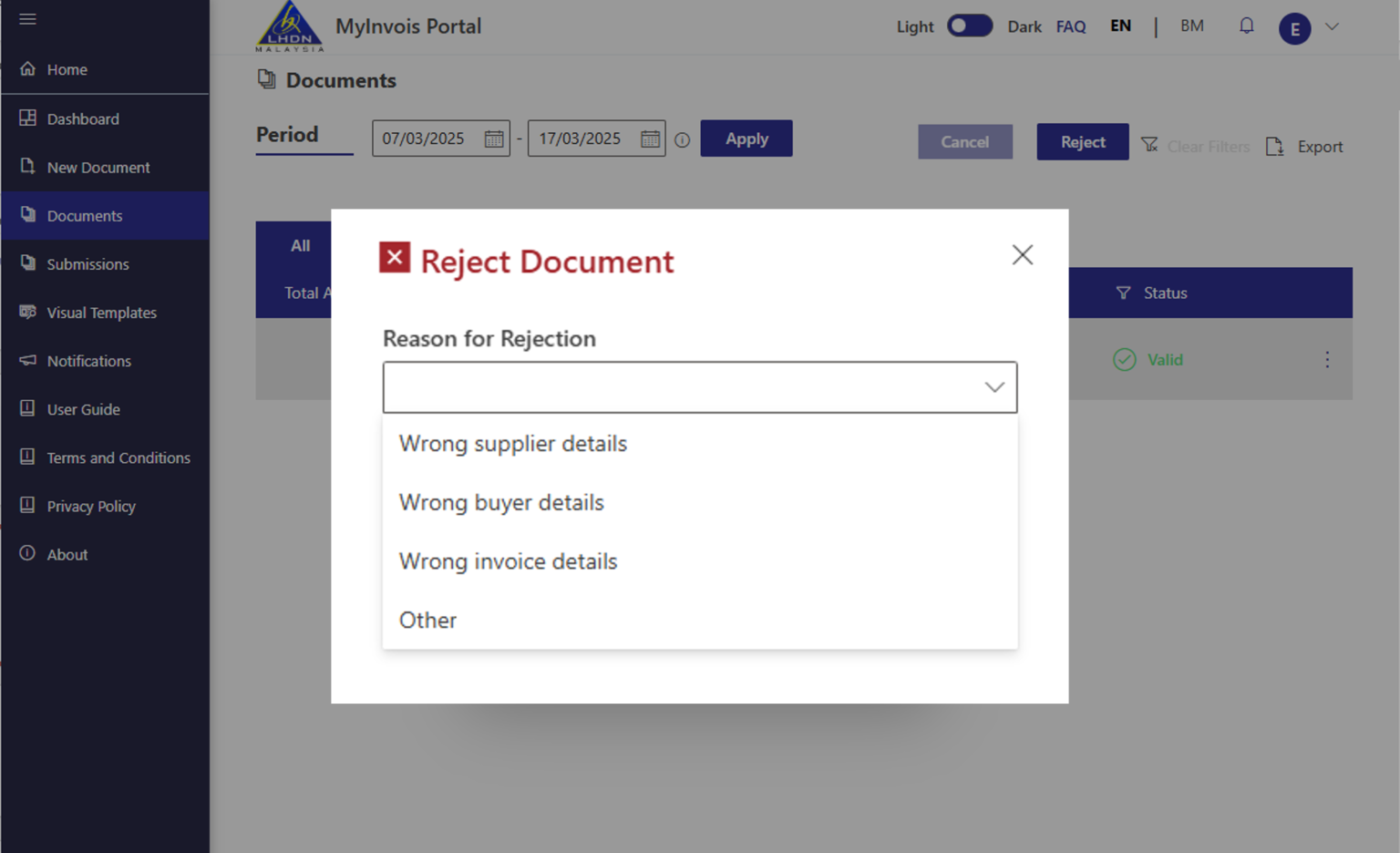Click the LHDN Malaysia logo
This screenshot has height=853, width=1400.
pyautogui.click(x=289, y=26)
